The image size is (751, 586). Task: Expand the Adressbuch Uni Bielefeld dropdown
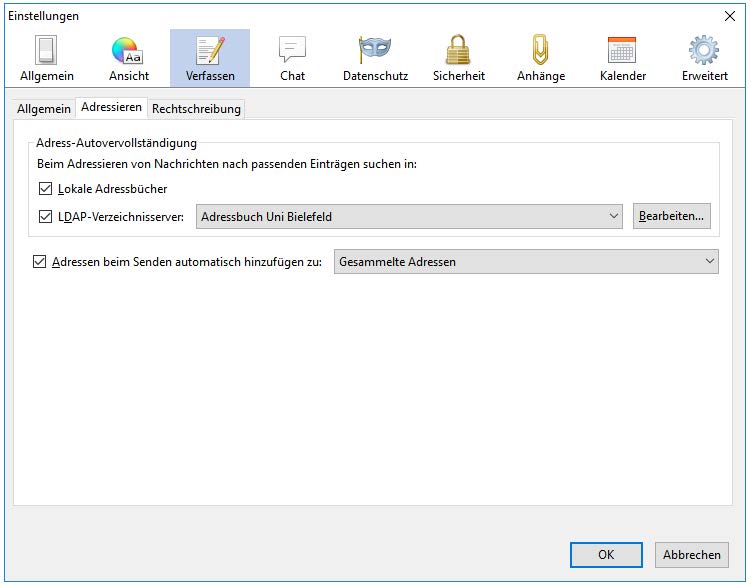(x=410, y=216)
